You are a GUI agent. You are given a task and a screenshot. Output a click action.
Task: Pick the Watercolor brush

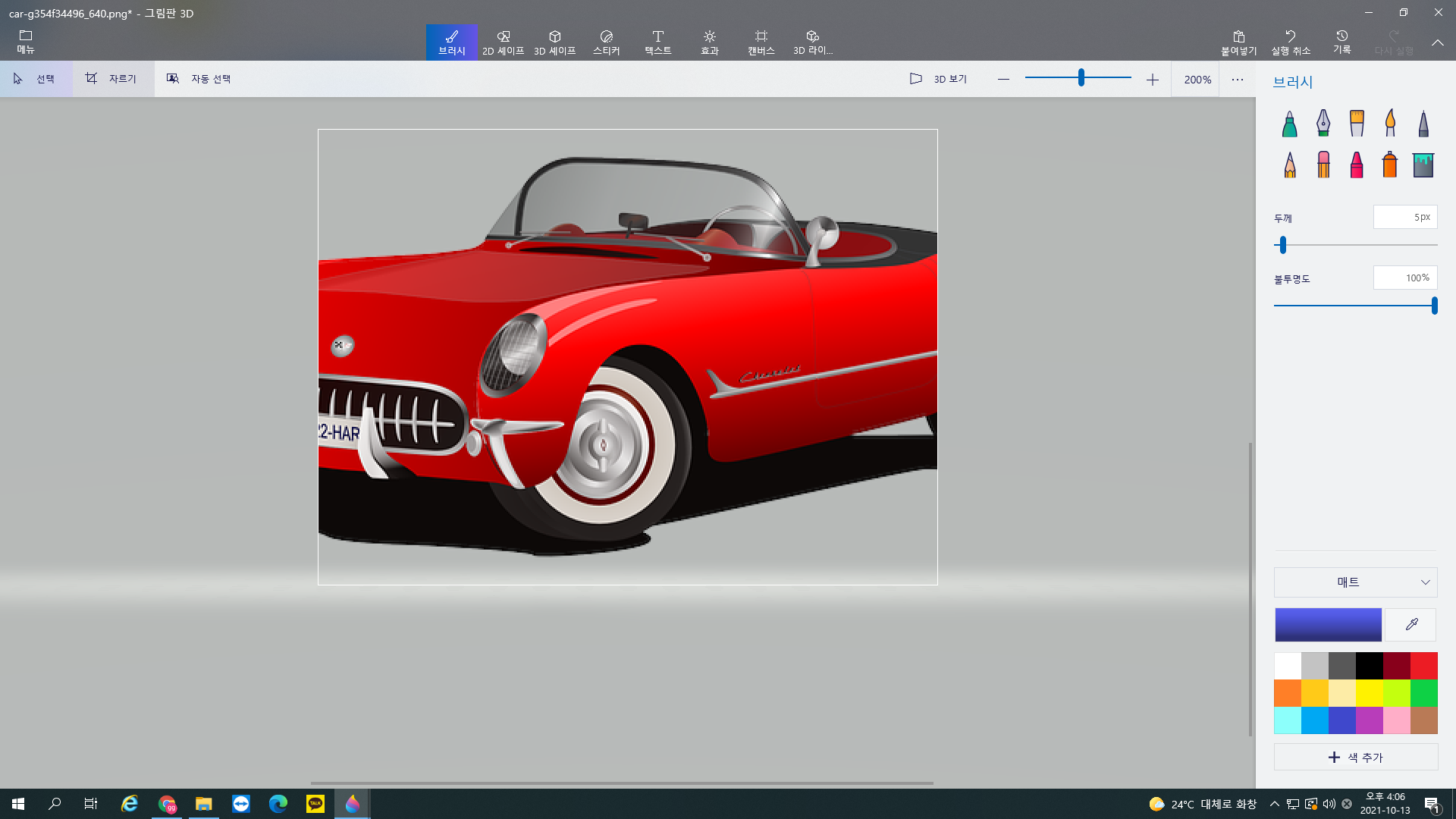(1390, 124)
